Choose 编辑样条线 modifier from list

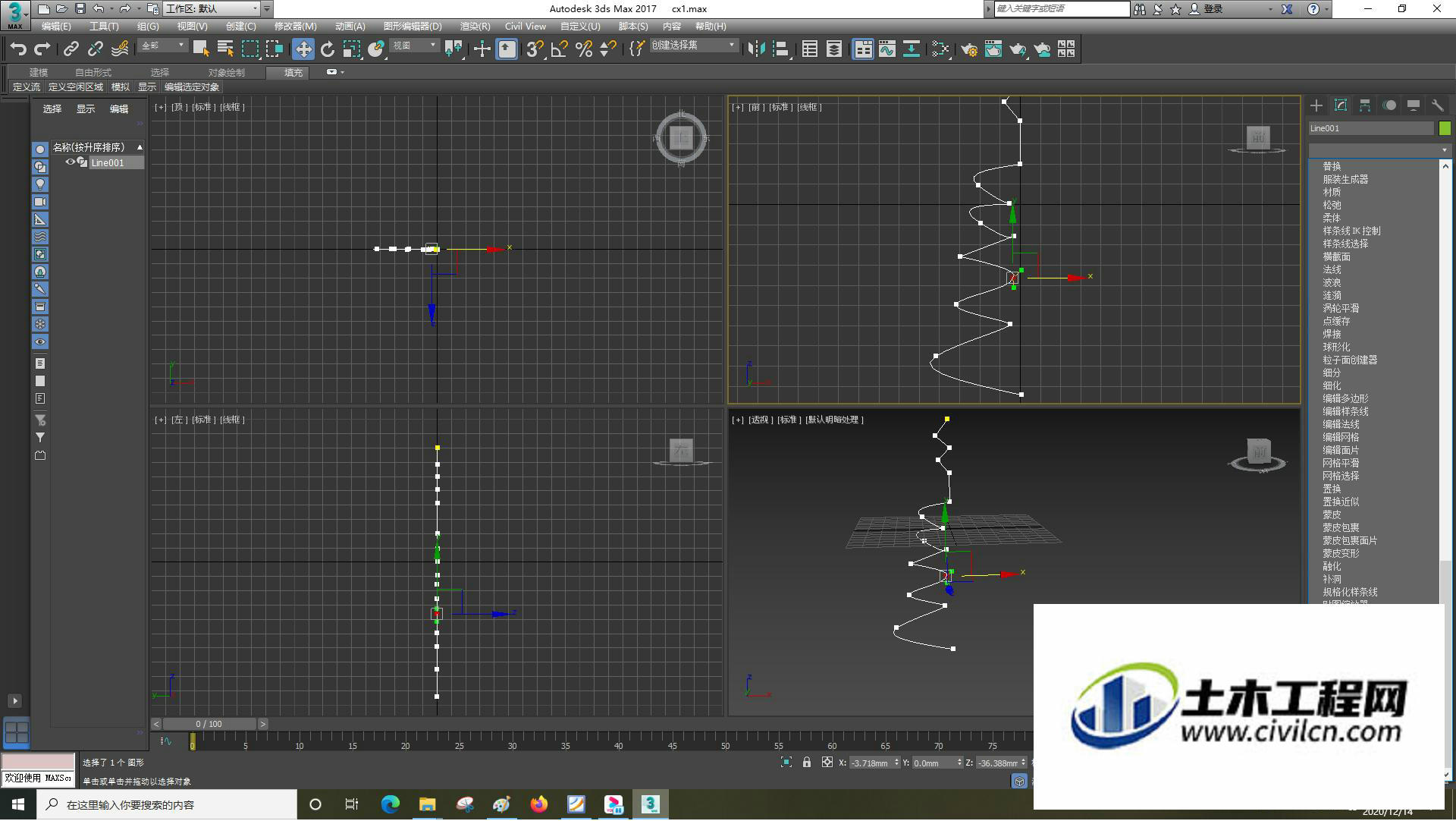pos(1346,411)
